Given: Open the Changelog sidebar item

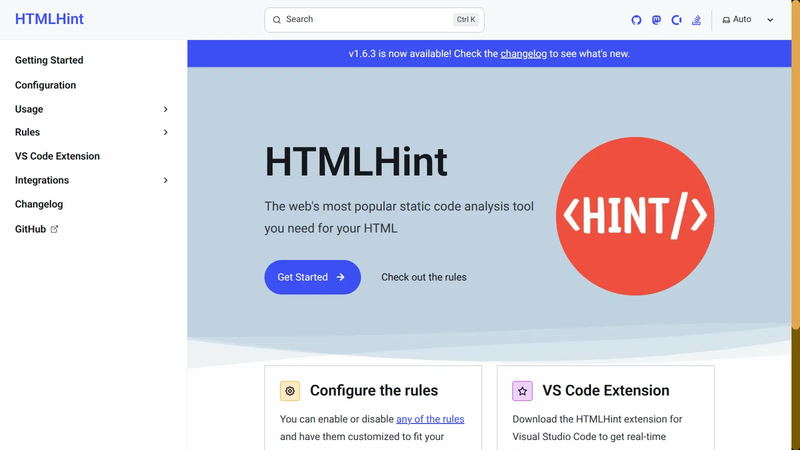Looking at the screenshot, I should coord(39,204).
